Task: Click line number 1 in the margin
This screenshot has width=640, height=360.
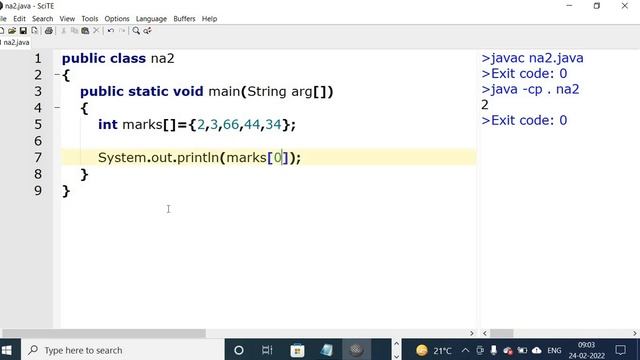Action: 38,58
